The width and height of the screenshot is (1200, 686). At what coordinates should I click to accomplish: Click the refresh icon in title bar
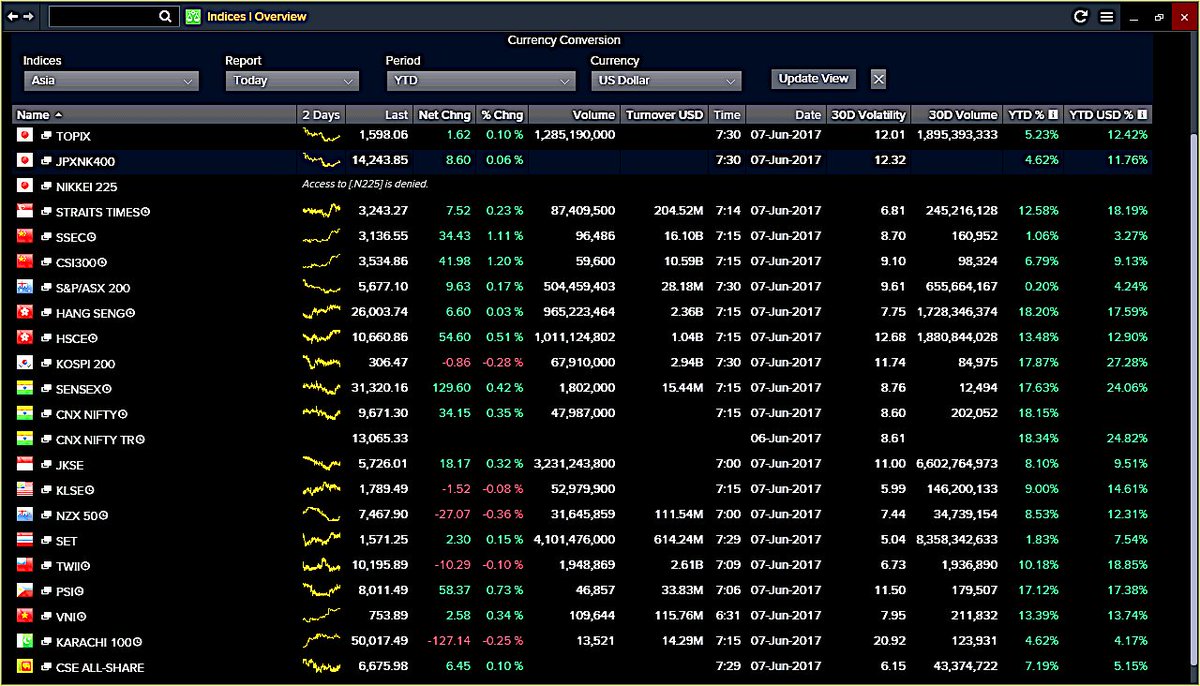(1080, 17)
